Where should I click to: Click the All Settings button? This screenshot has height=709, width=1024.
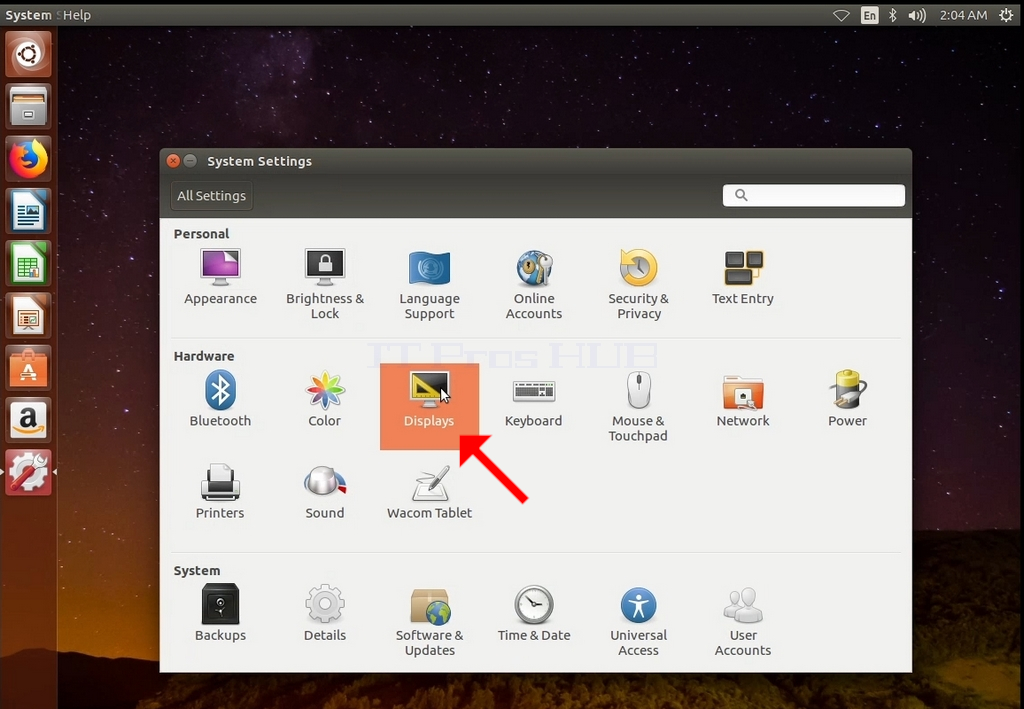[x=212, y=196]
